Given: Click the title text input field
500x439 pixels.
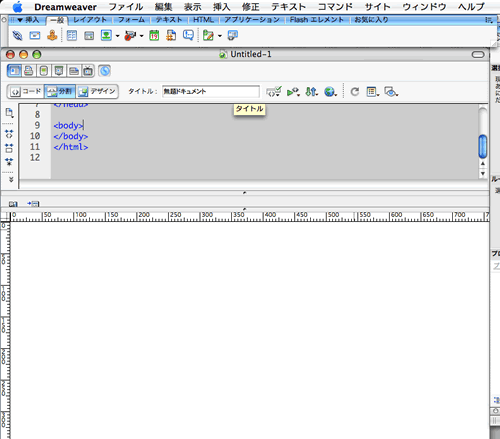Looking at the screenshot, I should click(x=211, y=92).
